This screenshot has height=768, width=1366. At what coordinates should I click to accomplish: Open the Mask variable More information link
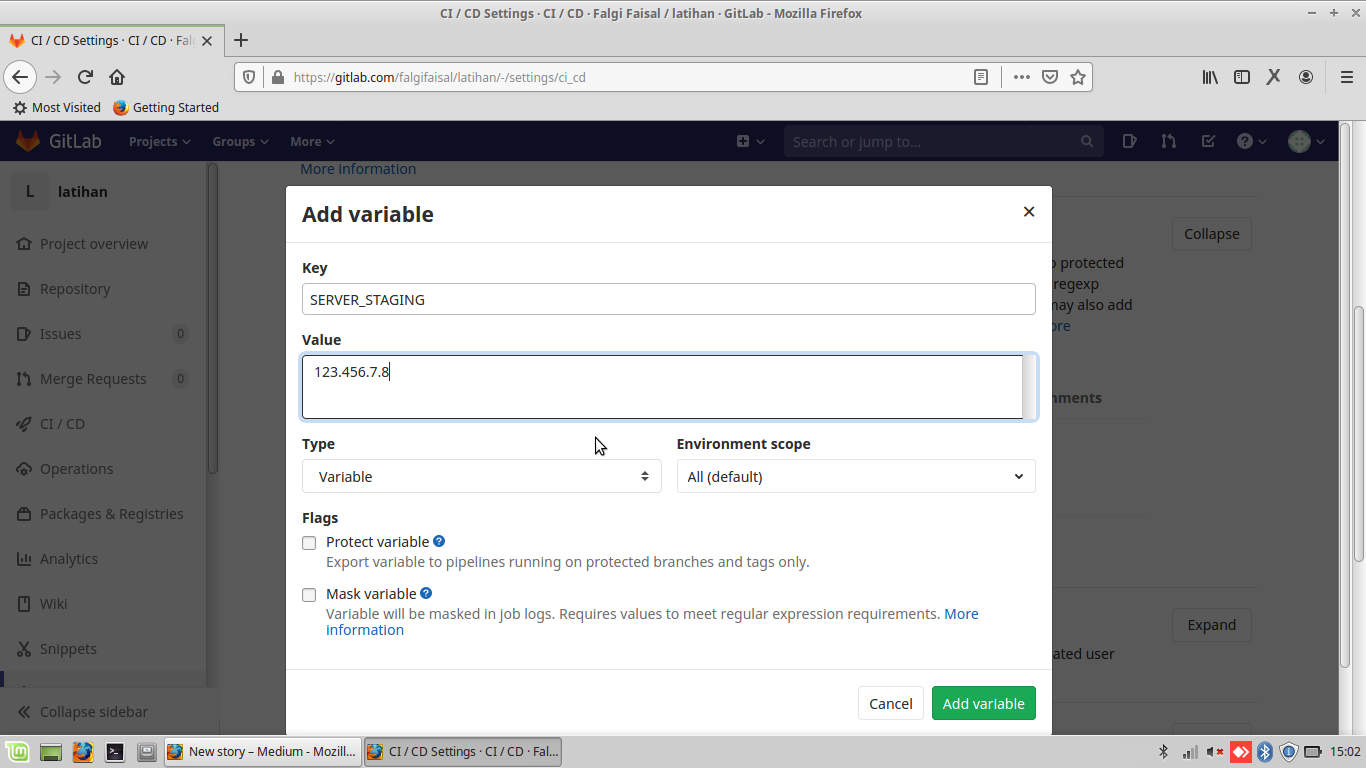[x=961, y=613]
